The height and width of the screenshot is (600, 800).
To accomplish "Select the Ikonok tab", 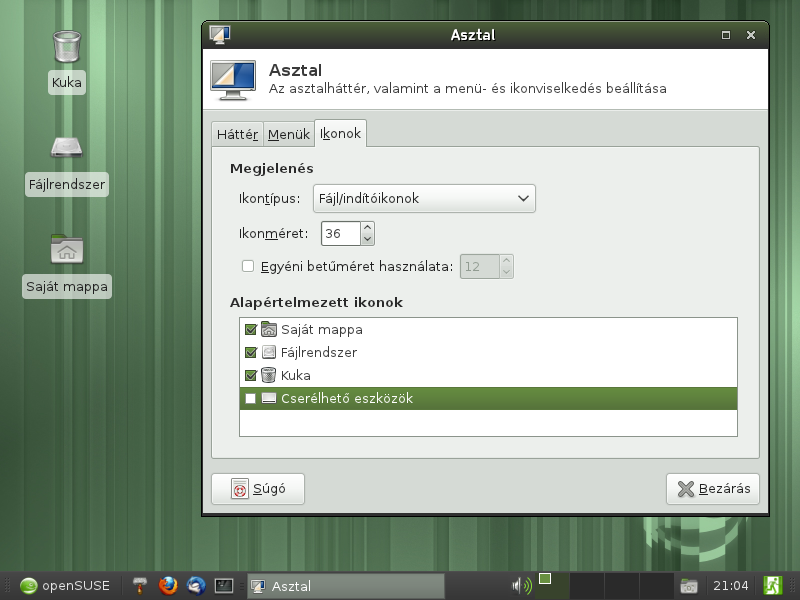I will 340,133.
